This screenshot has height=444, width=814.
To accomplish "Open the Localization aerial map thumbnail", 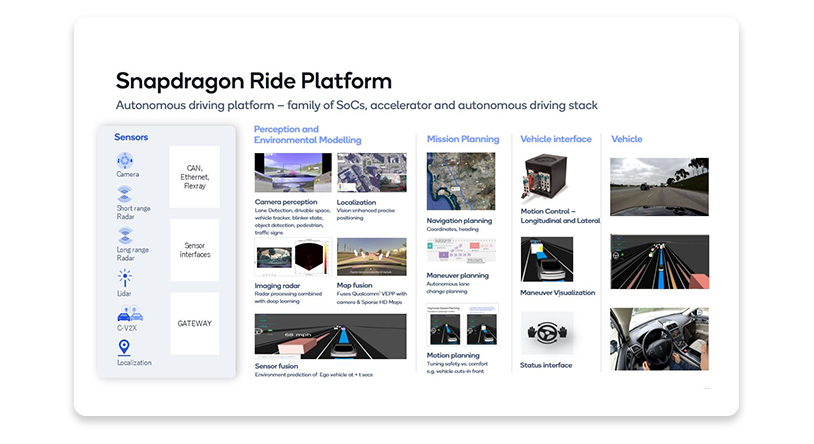I will pos(372,173).
